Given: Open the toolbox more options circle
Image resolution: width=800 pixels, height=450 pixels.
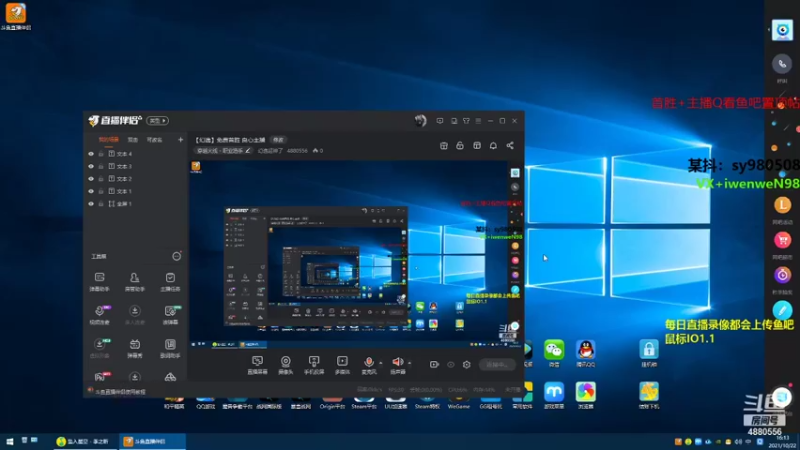Looking at the screenshot, I should [177, 256].
